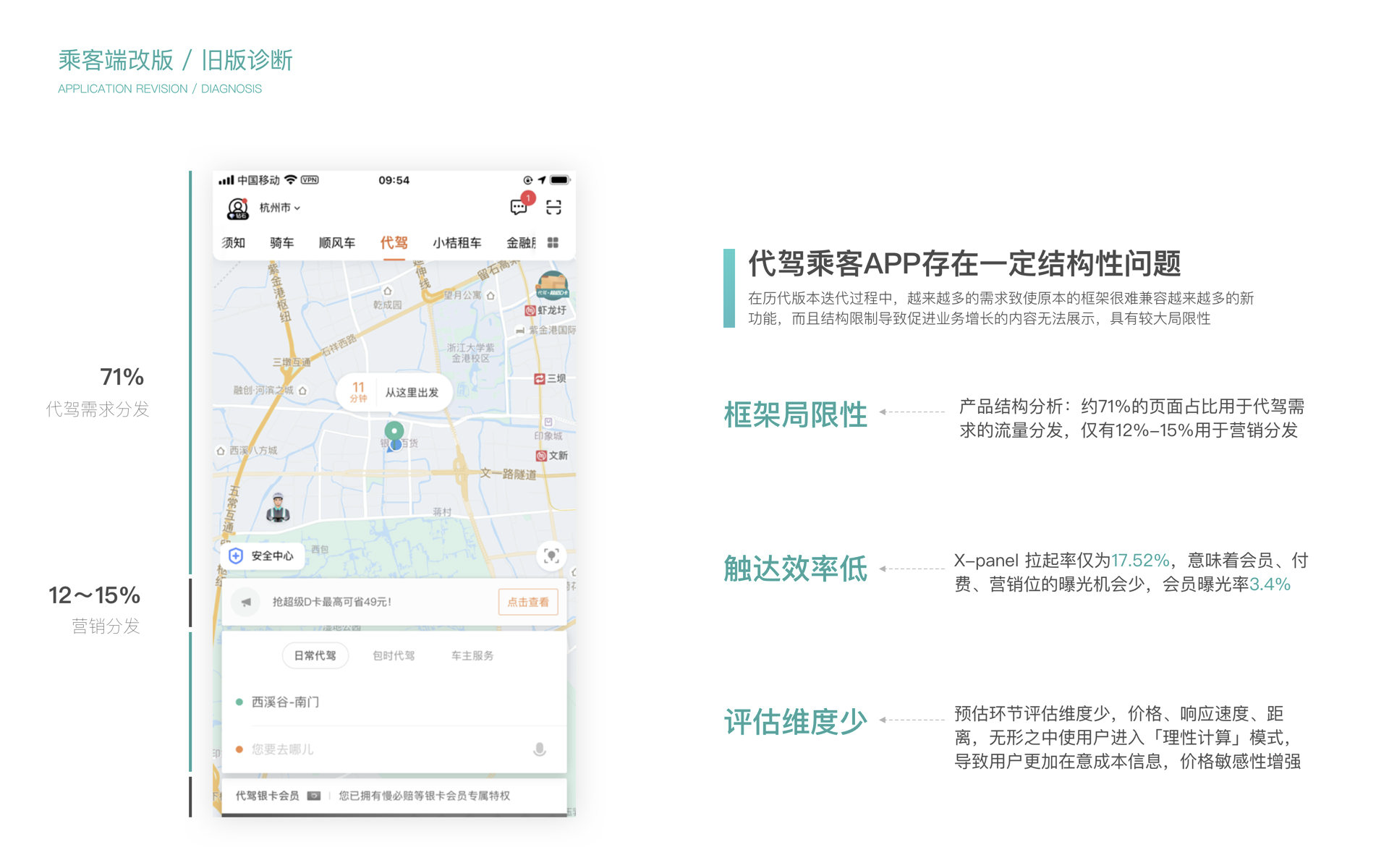The height and width of the screenshot is (868, 1389).
Task: Open 安全中心 safety shield button
Action: [262, 556]
